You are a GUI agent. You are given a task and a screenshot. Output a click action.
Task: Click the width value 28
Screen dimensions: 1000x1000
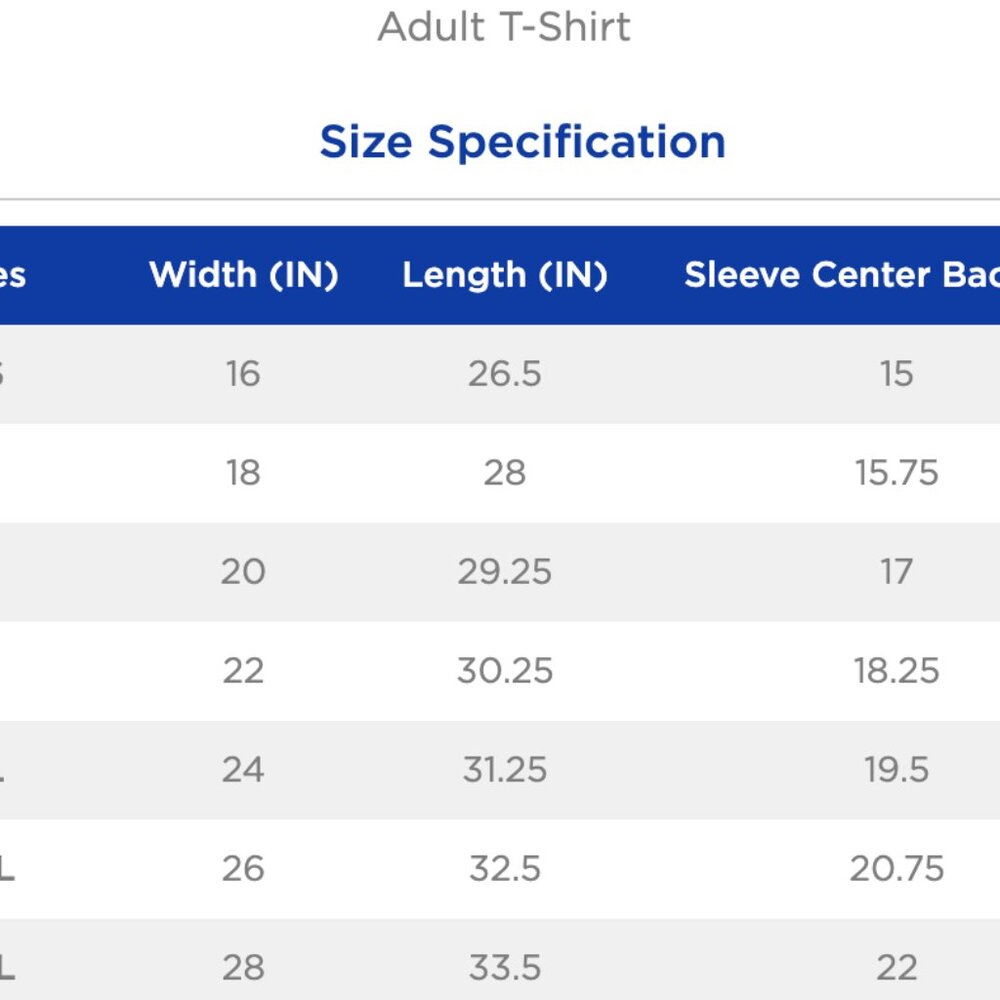(243, 967)
